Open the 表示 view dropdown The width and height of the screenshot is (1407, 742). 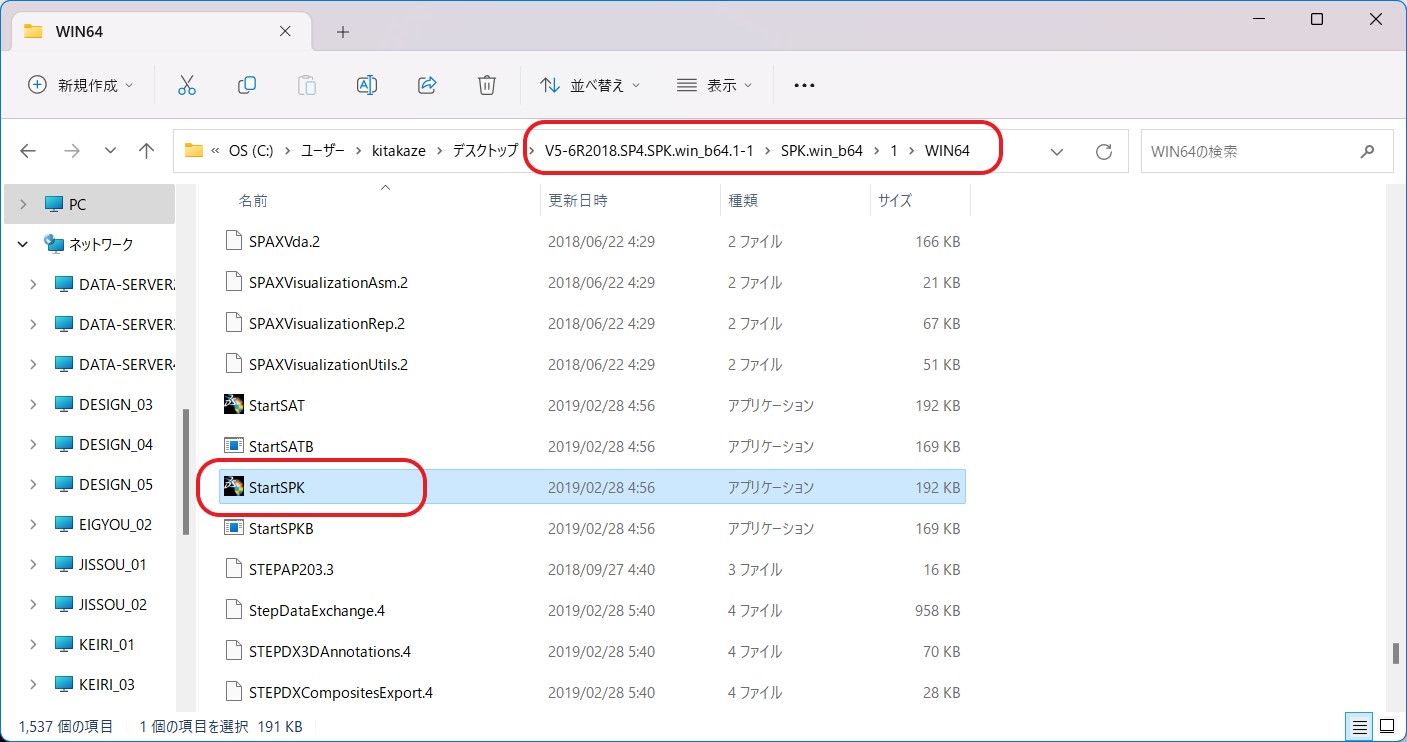[714, 85]
